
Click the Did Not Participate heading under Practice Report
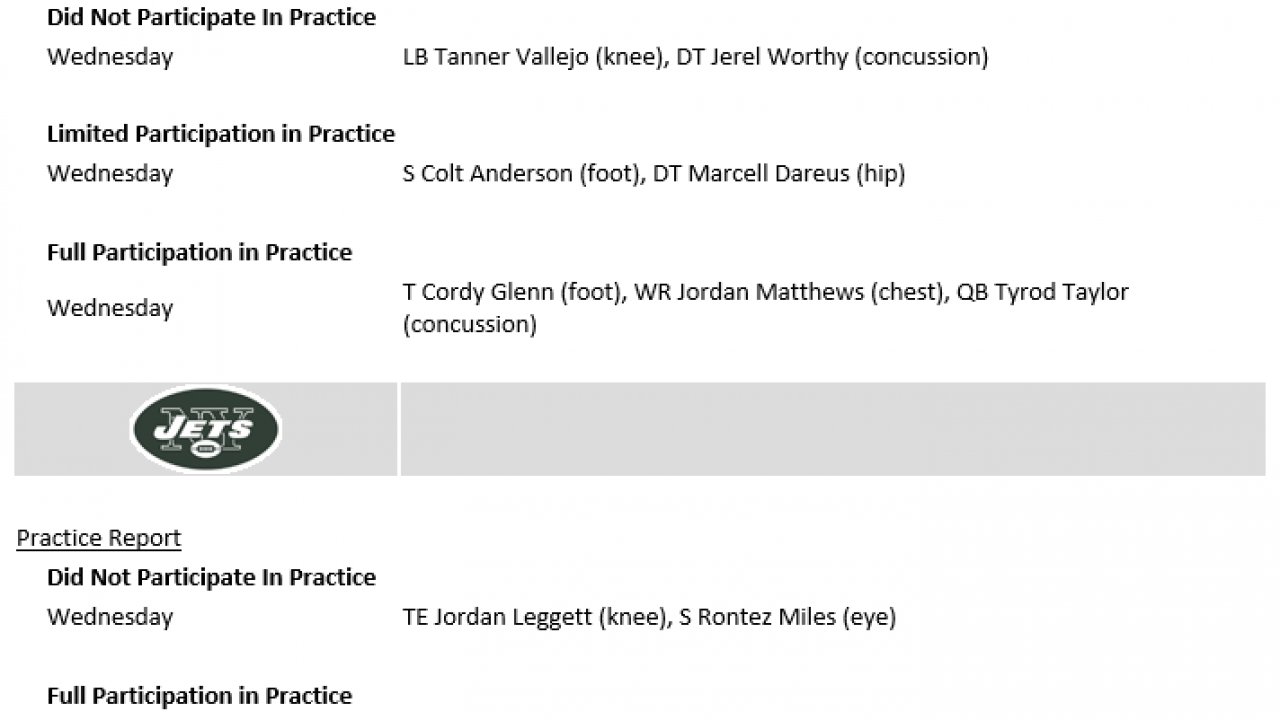[x=211, y=578]
